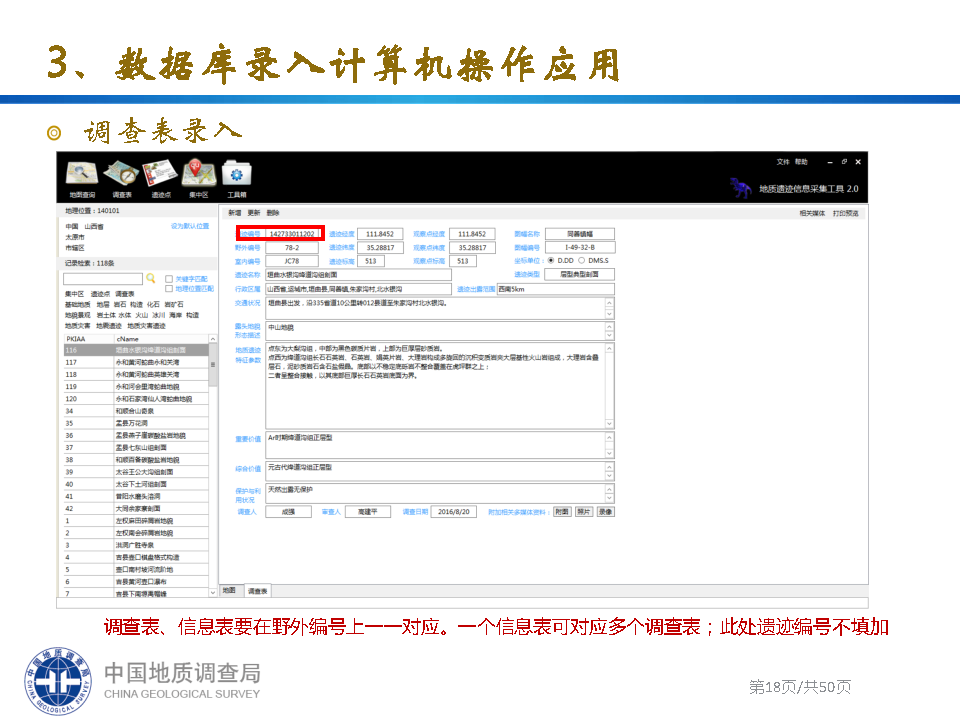Select record row 116 in the list
960x720 pixels.
pyautogui.click(x=136, y=350)
